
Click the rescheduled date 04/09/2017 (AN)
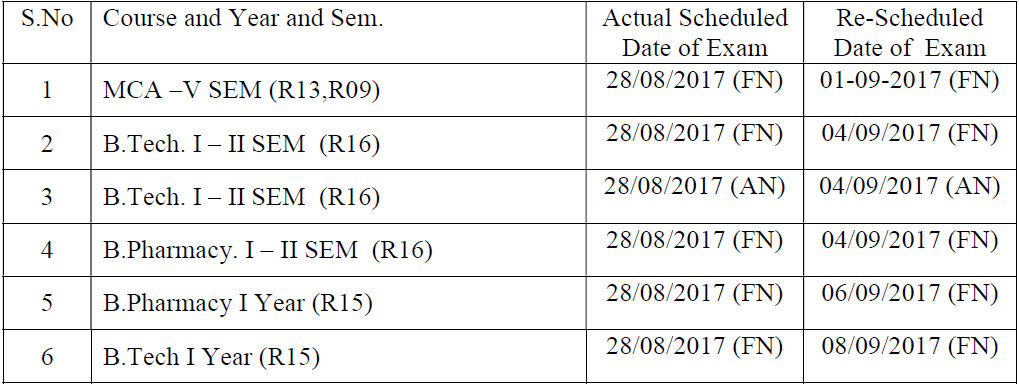(x=909, y=187)
